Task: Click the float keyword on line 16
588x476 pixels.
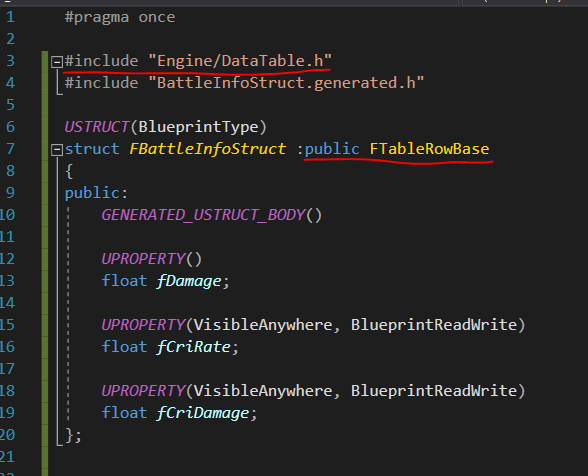Action: (124, 347)
